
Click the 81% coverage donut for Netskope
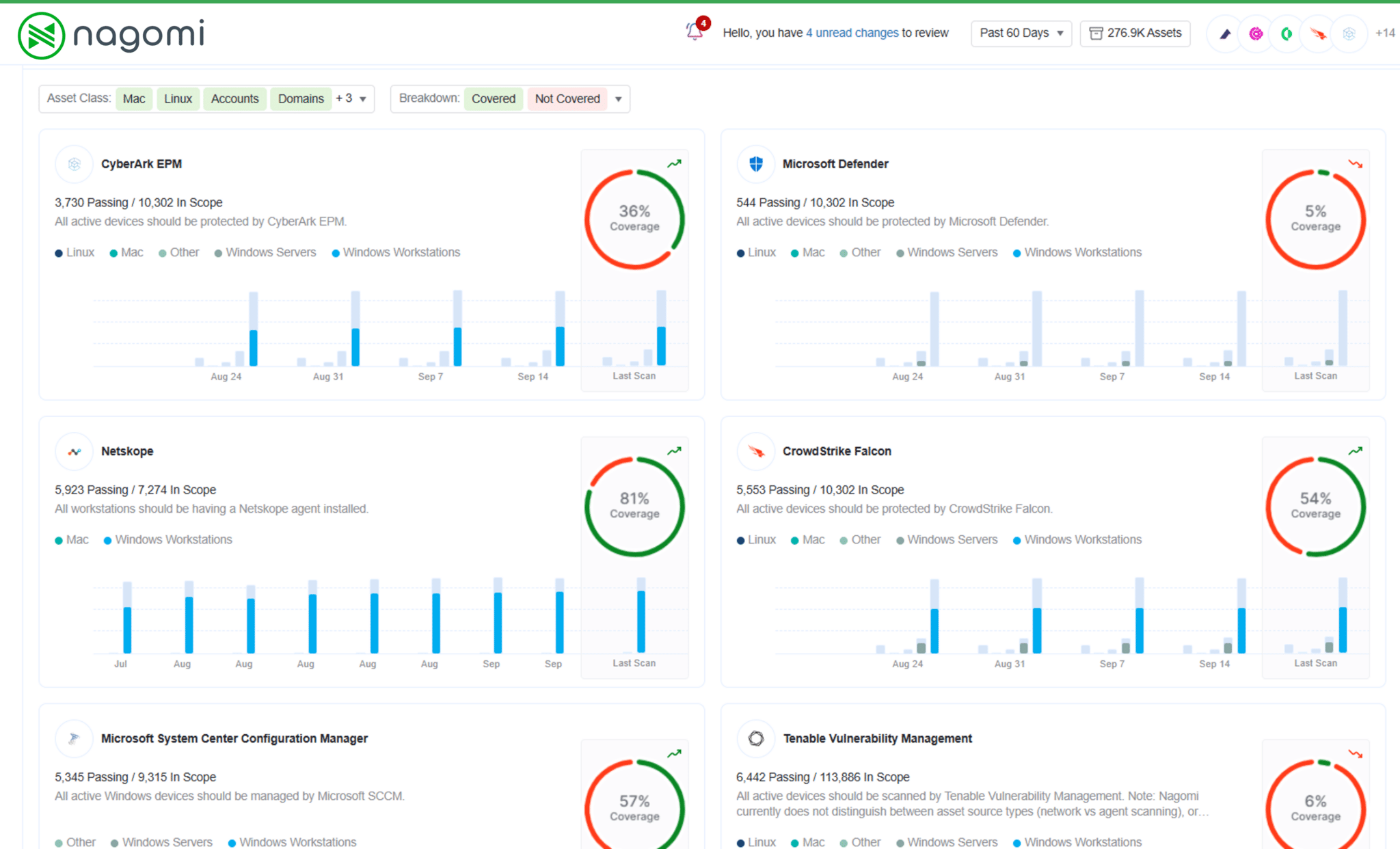click(634, 506)
